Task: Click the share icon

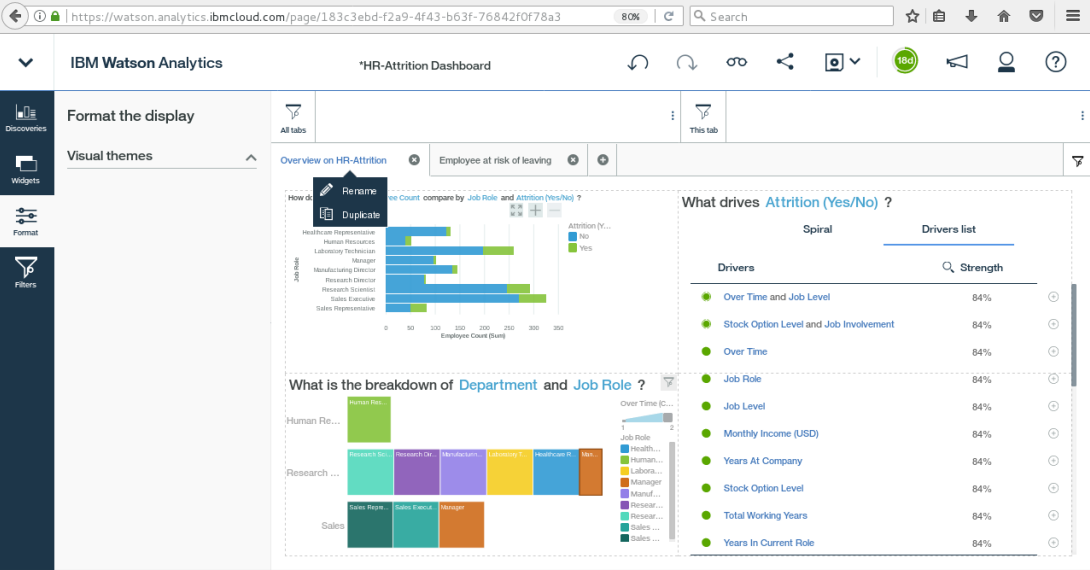Action: [x=785, y=62]
